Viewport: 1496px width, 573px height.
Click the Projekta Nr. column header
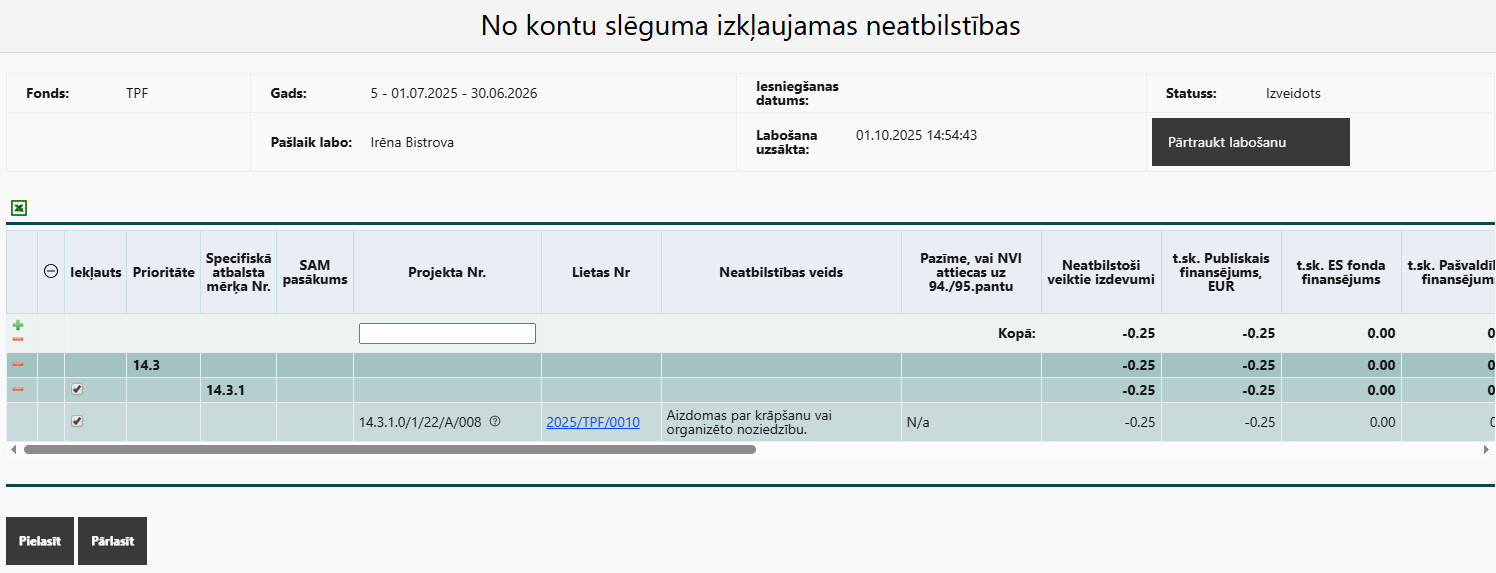coord(447,272)
